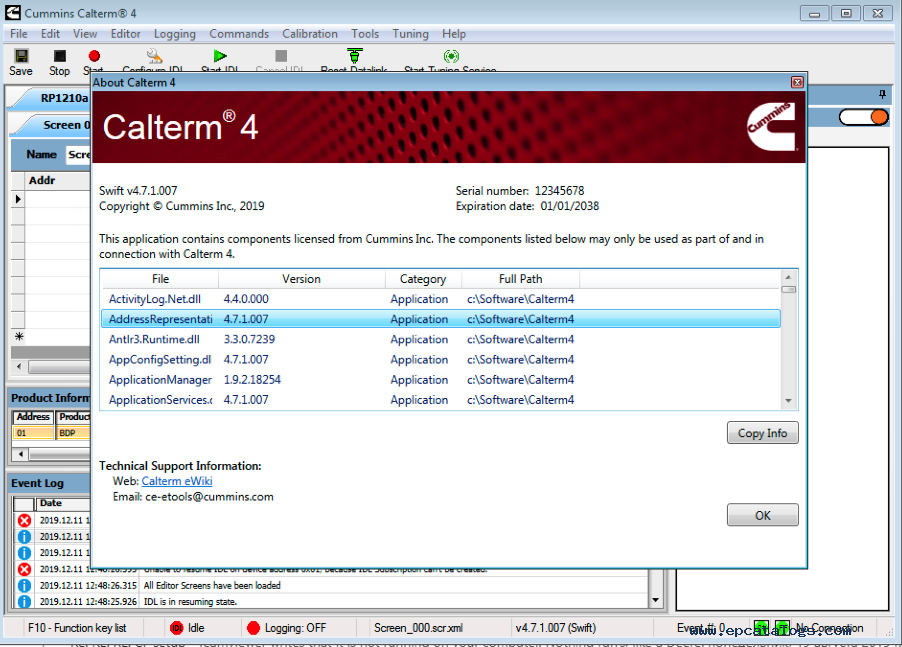Click the Stop toolbar icon
Viewport: 902px width, 647px height.
click(60, 56)
